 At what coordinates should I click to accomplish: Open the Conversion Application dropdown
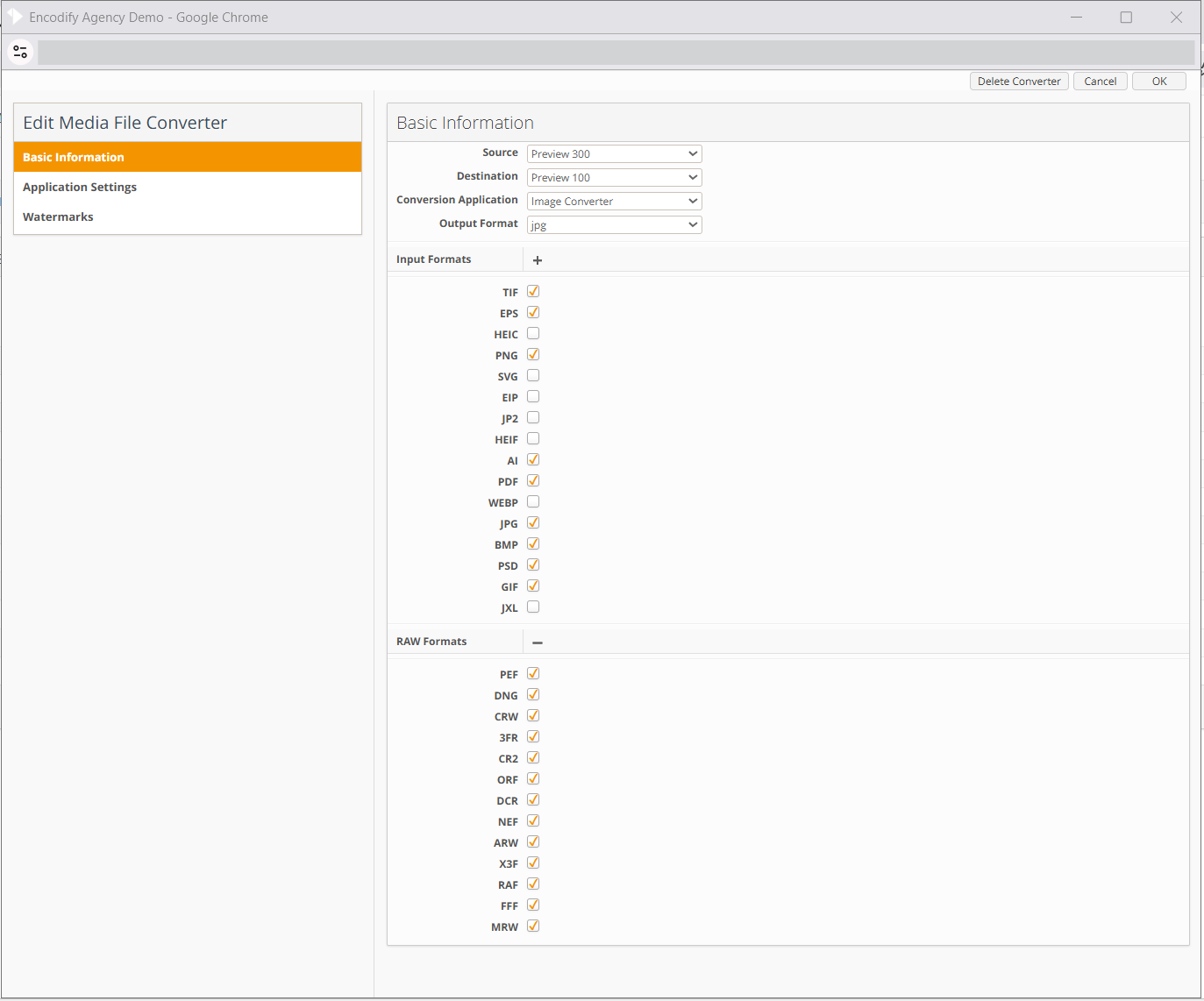(x=615, y=201)
